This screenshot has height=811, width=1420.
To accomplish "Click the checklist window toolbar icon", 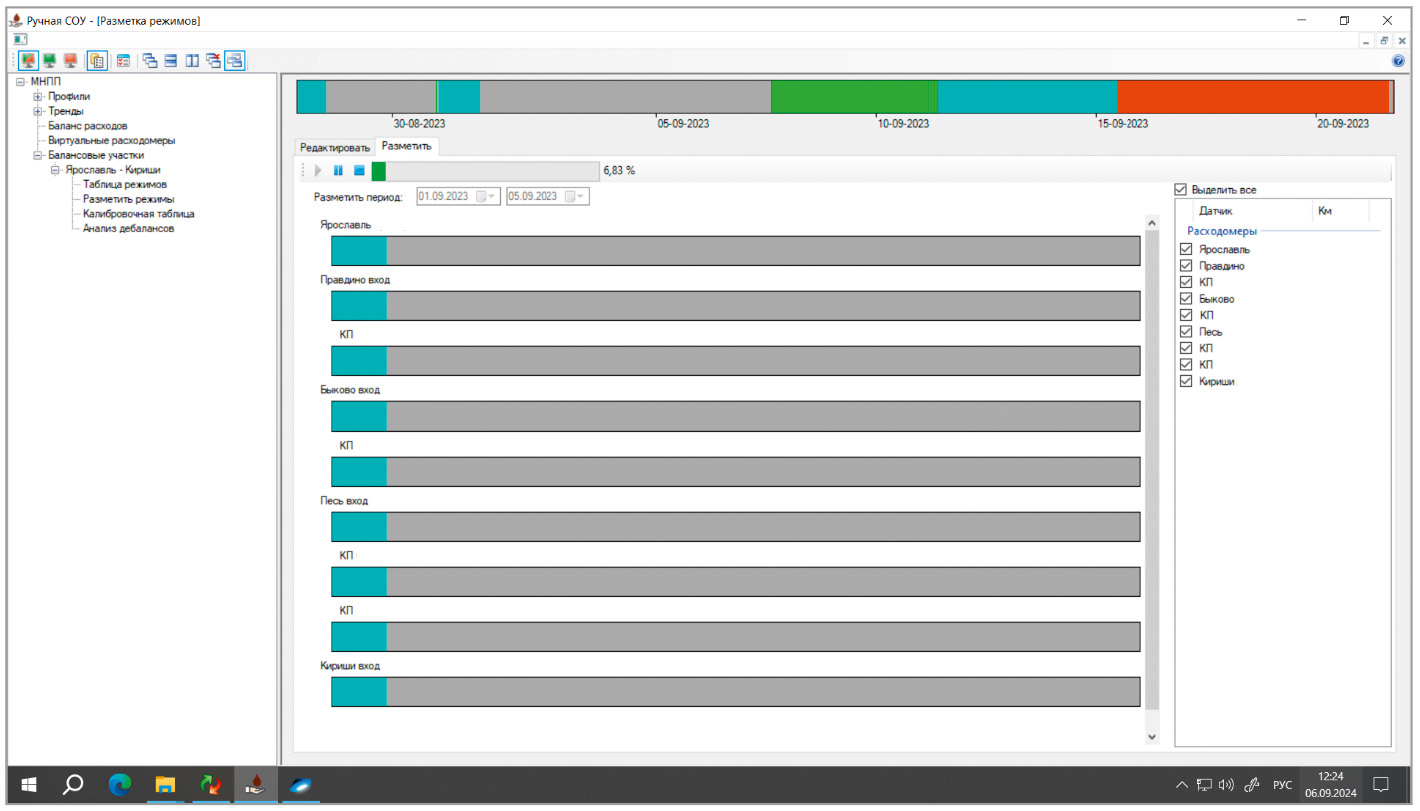I will 124,61.
